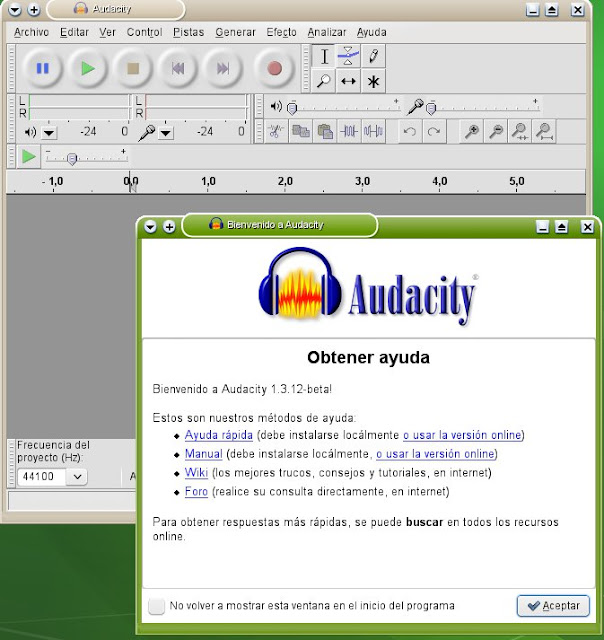Image resolution: width=604 pixels, height=640 pixels.
Task: Click the Copy icon in edit toolbar
Action: (x=300, y=131)
